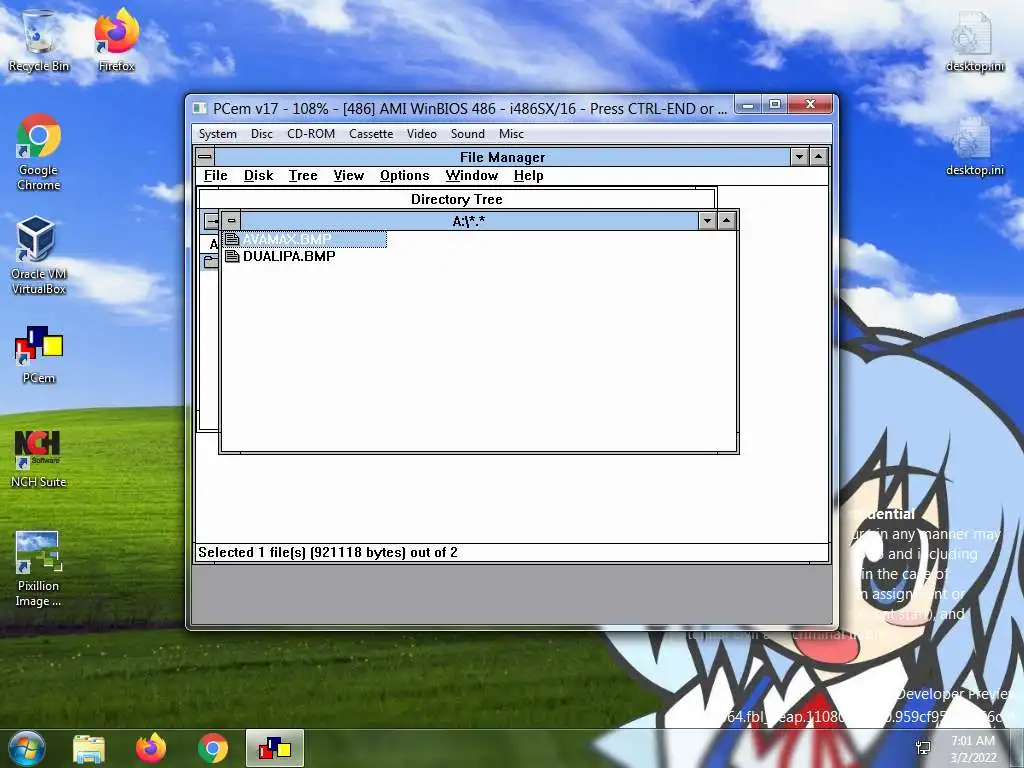
Task: Open File Manager's File menu
Action: 216,176
